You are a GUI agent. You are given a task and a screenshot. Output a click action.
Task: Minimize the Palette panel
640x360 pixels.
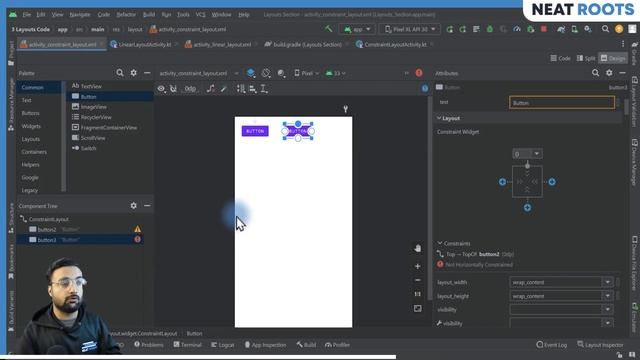coord(147,73)
